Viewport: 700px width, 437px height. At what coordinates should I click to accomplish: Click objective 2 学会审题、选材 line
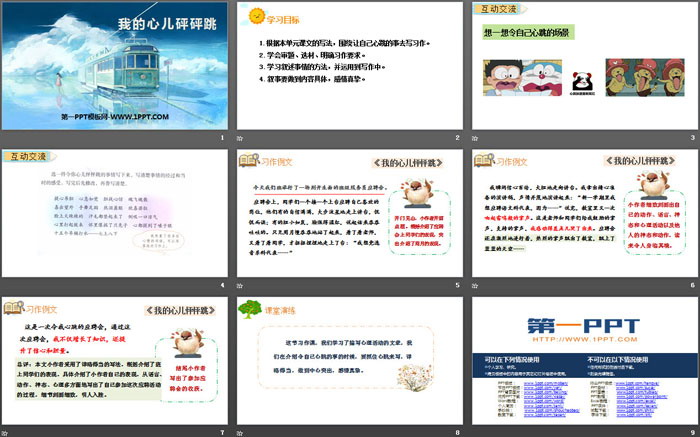tap(312, 56)
